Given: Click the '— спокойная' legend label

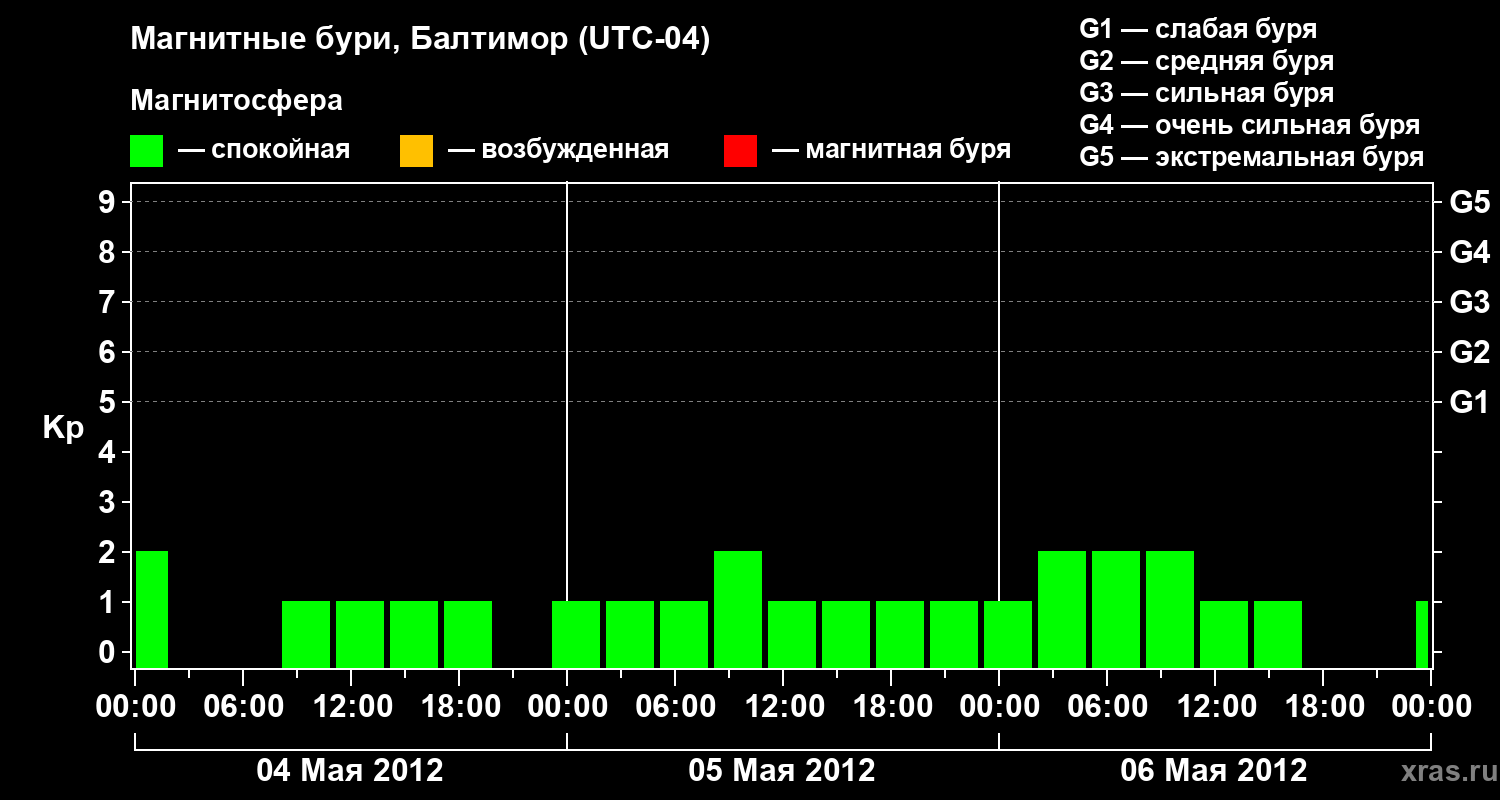Looking at the screenshot, I should pyautogui.click(x=264, y=150).
